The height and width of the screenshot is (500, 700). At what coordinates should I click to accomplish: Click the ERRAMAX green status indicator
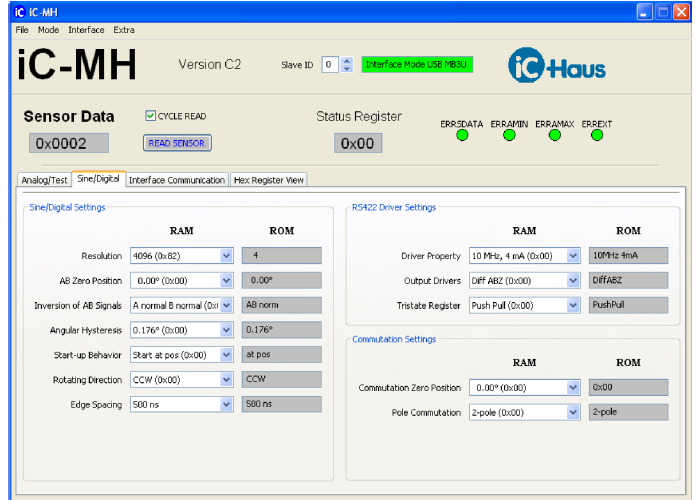pos(555,135)
